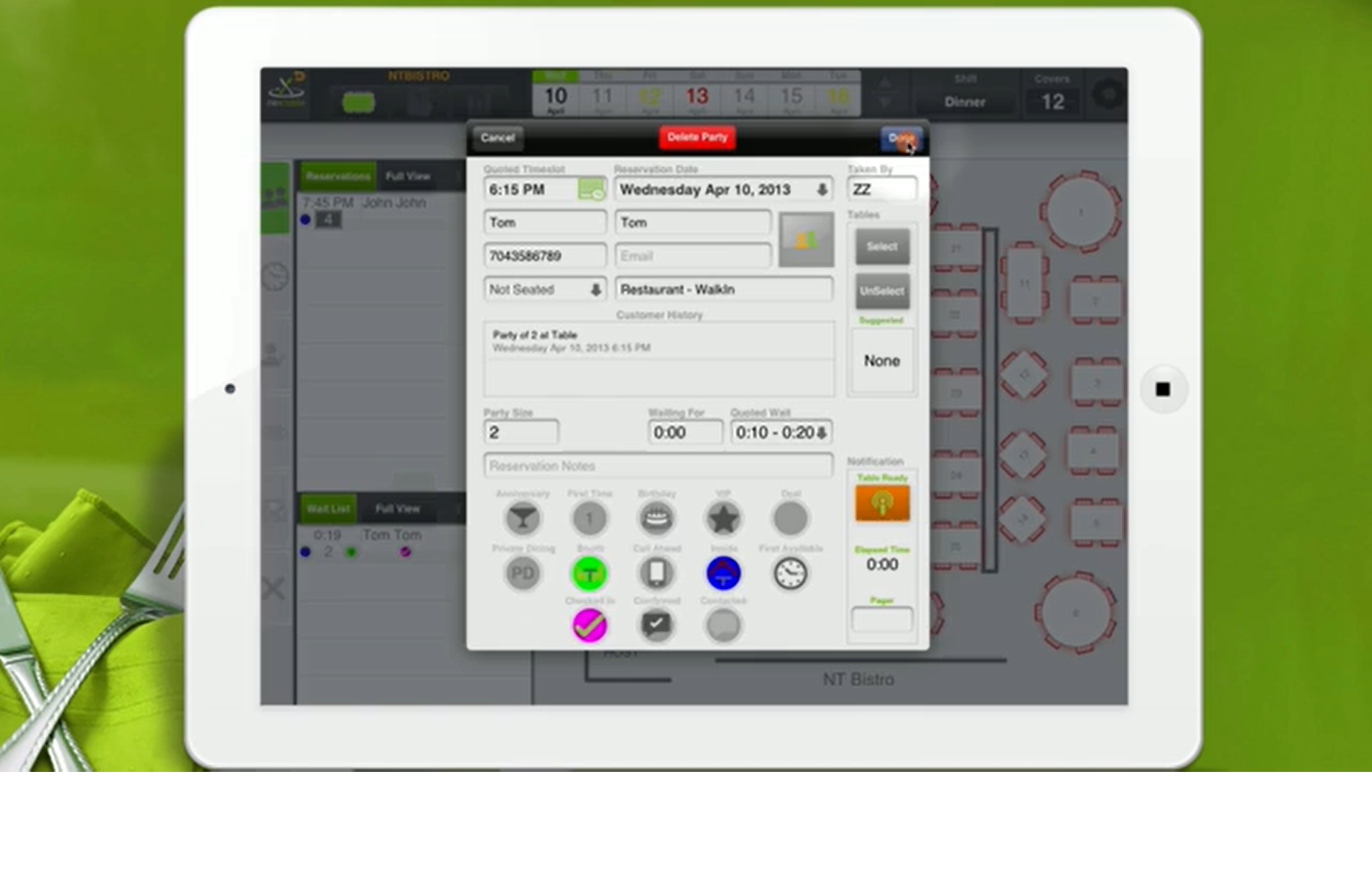This screenshot has width=1372, height=879.
Task: Switch to Wait List Full View tab
Action: point(397,509)
